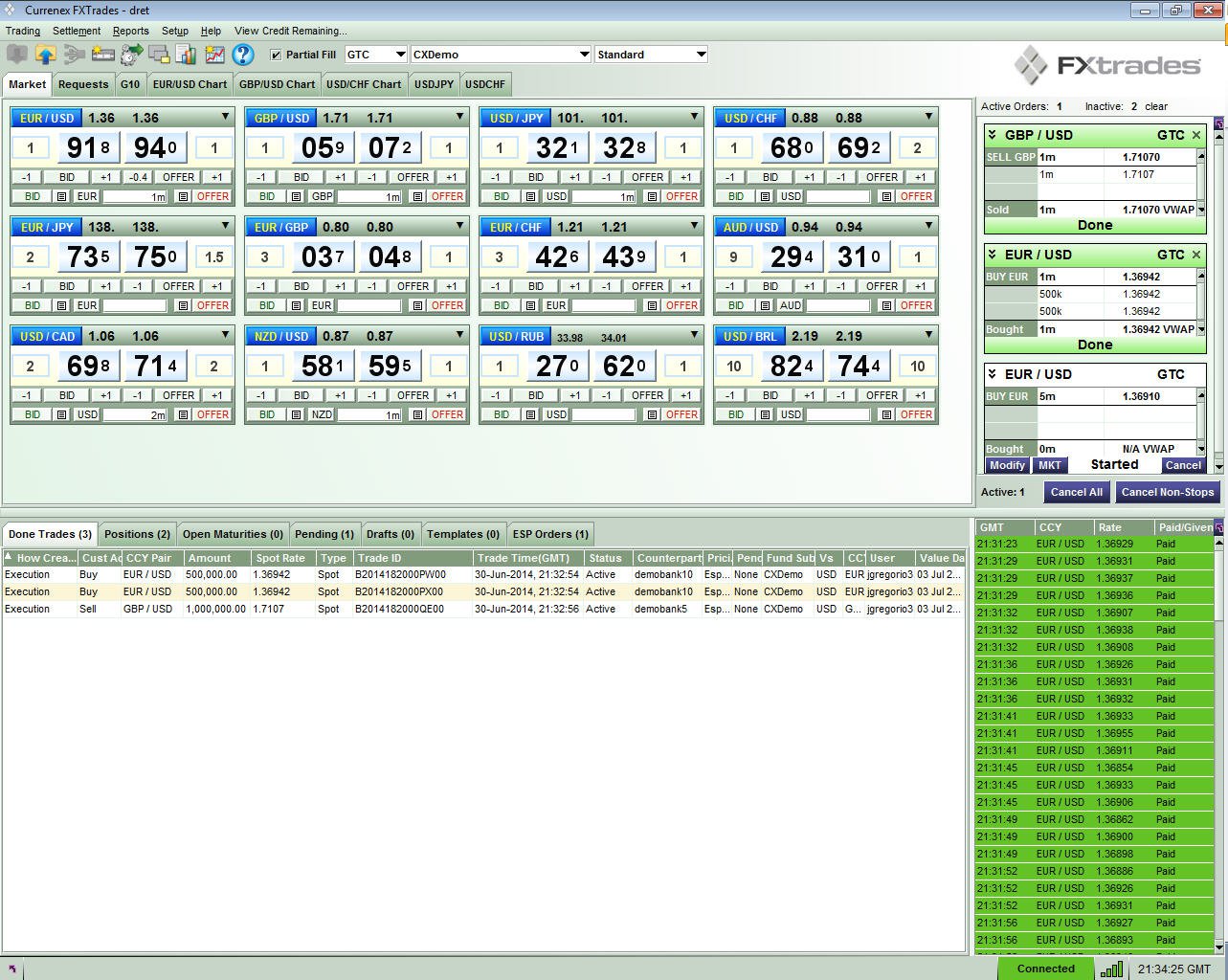Screen dimensions: 1228x980
Task: Switch to the EUR/USD Chart tab
Action: pyautogui.click(x=190, y=84)
